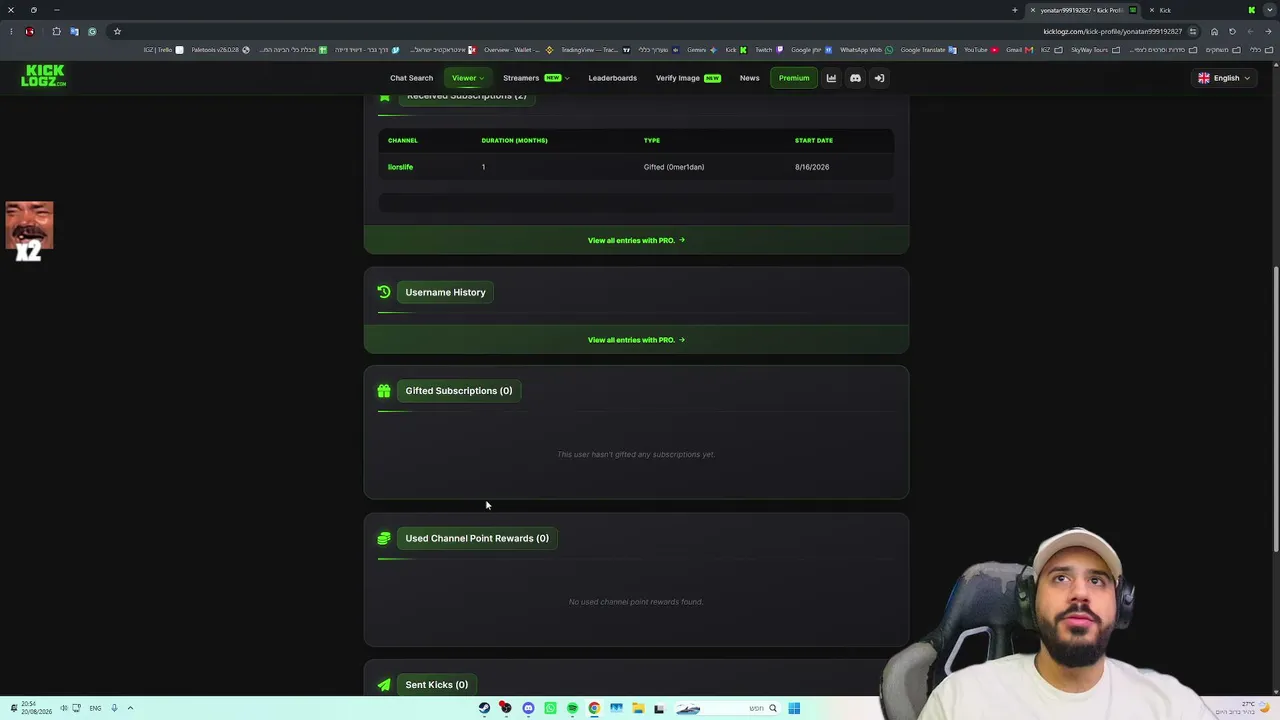Open the YouTube bookmark
1280x720 pixels.
pyautogui.click(x=981, y=50)
